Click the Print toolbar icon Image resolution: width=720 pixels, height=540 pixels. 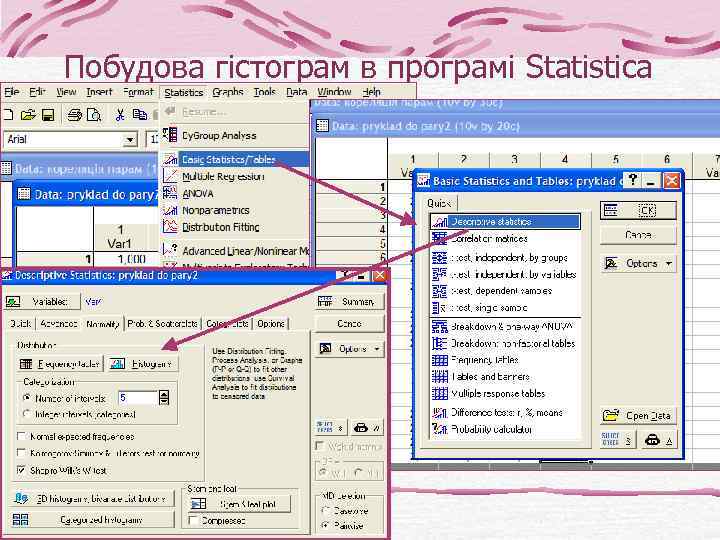[x=74, y=114]
